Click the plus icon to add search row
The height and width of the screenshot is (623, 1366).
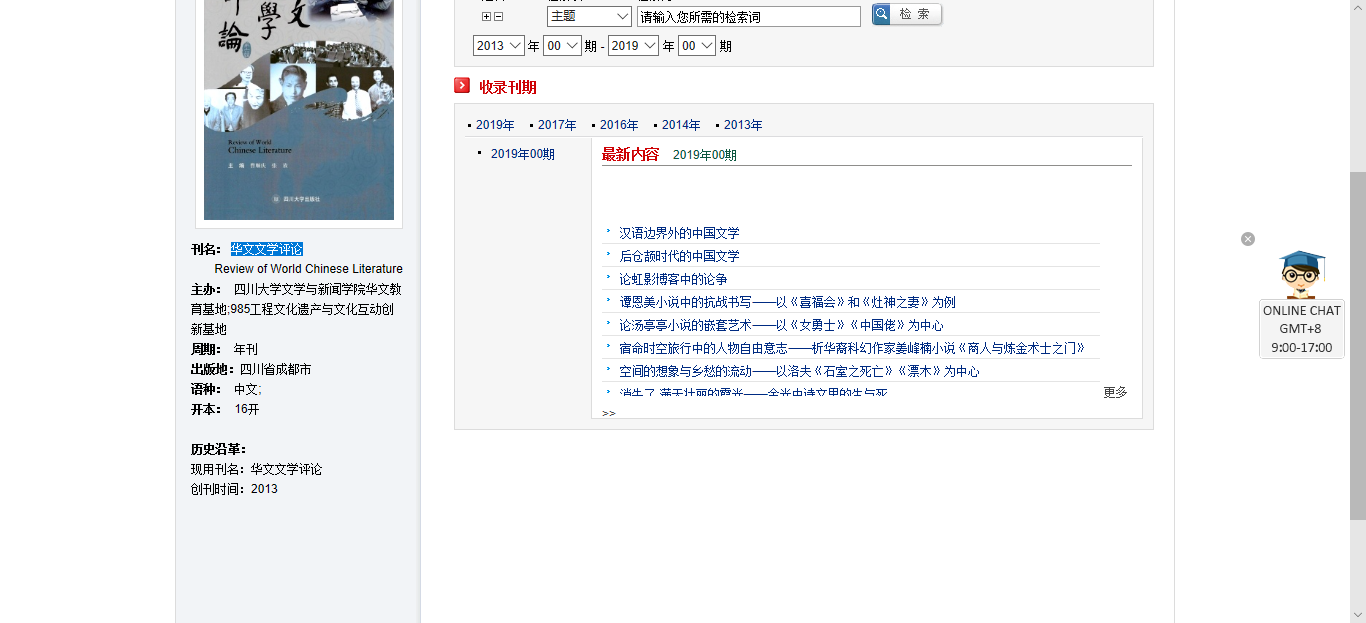pos(486,16)
